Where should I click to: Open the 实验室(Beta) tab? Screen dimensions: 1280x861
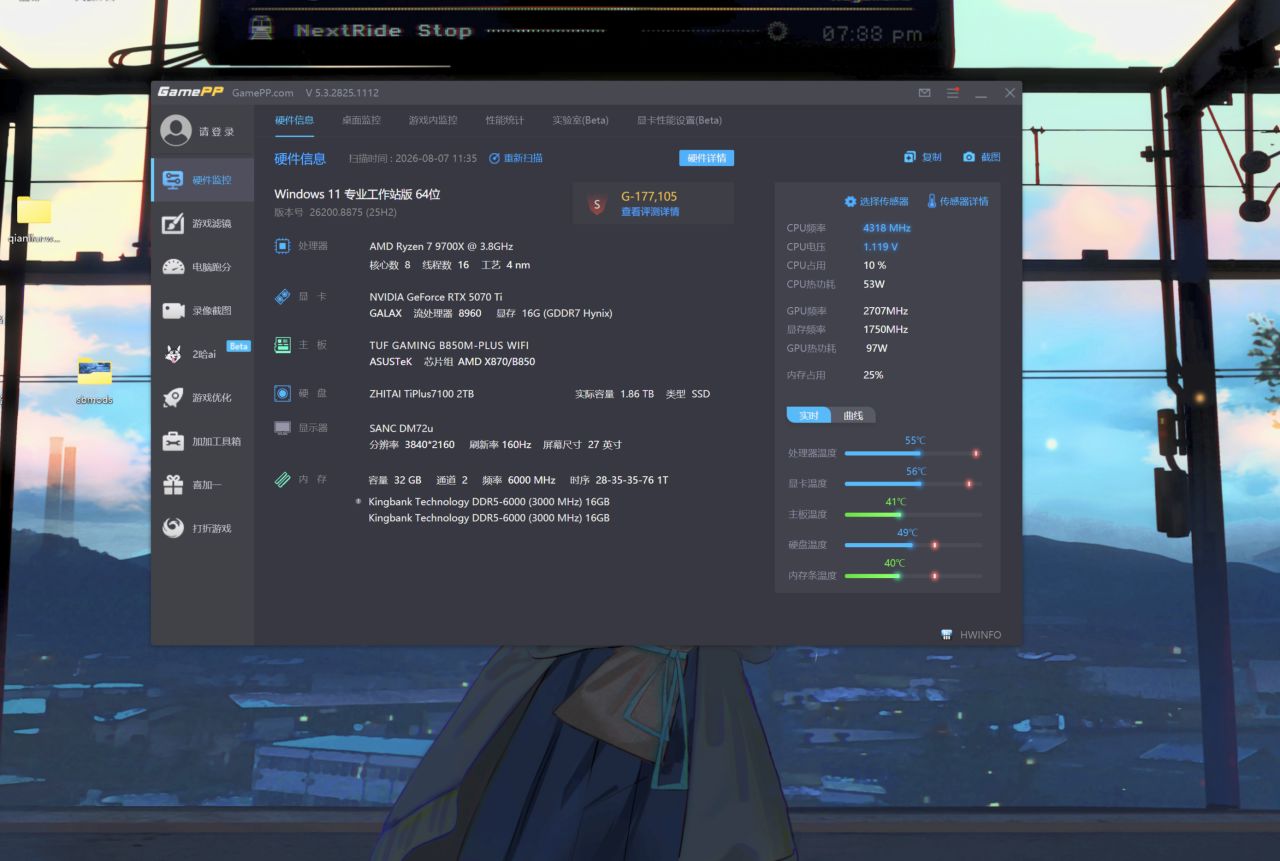coord(580,120)
